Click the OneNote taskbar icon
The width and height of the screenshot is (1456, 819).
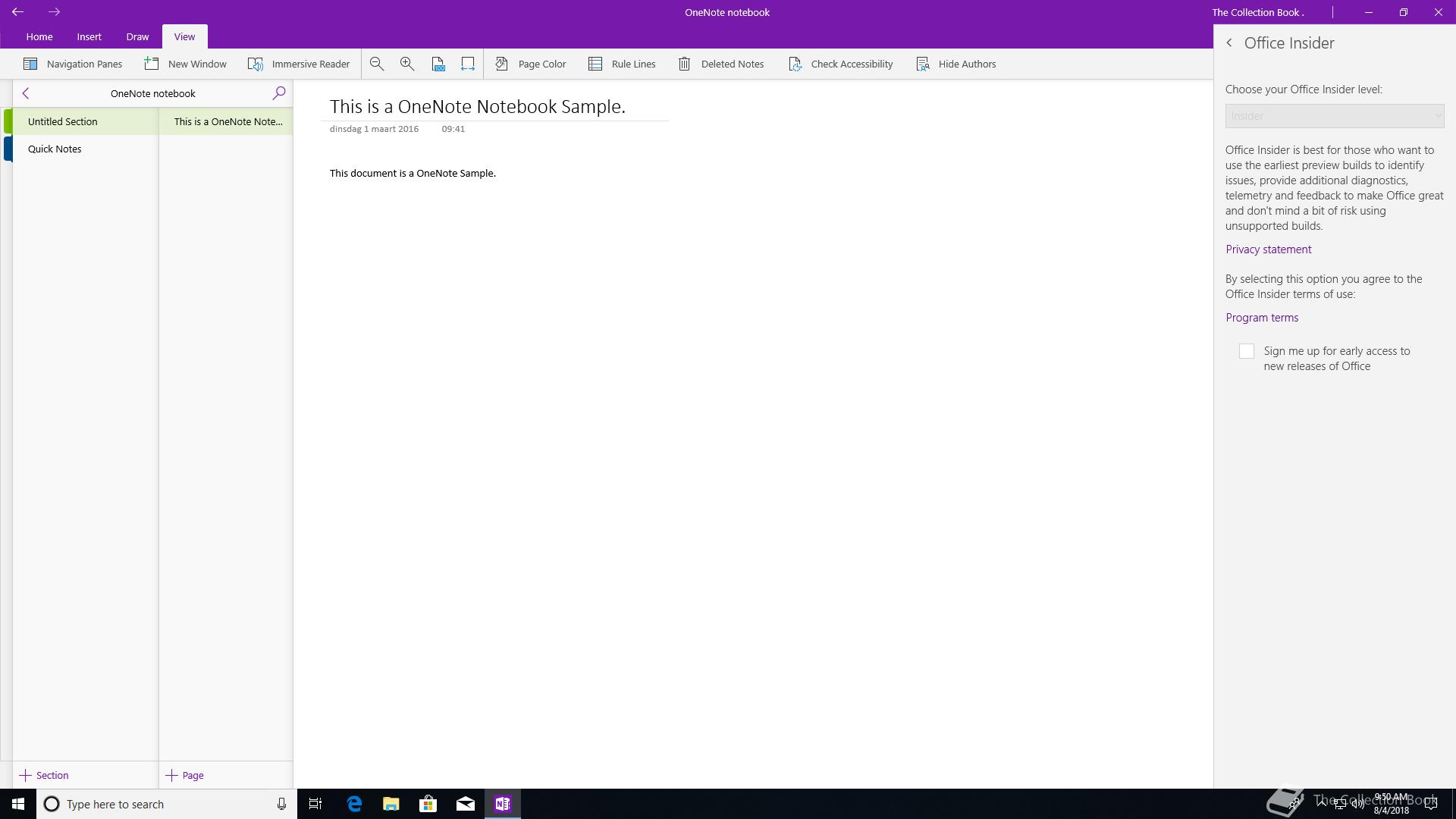[503, 804]
